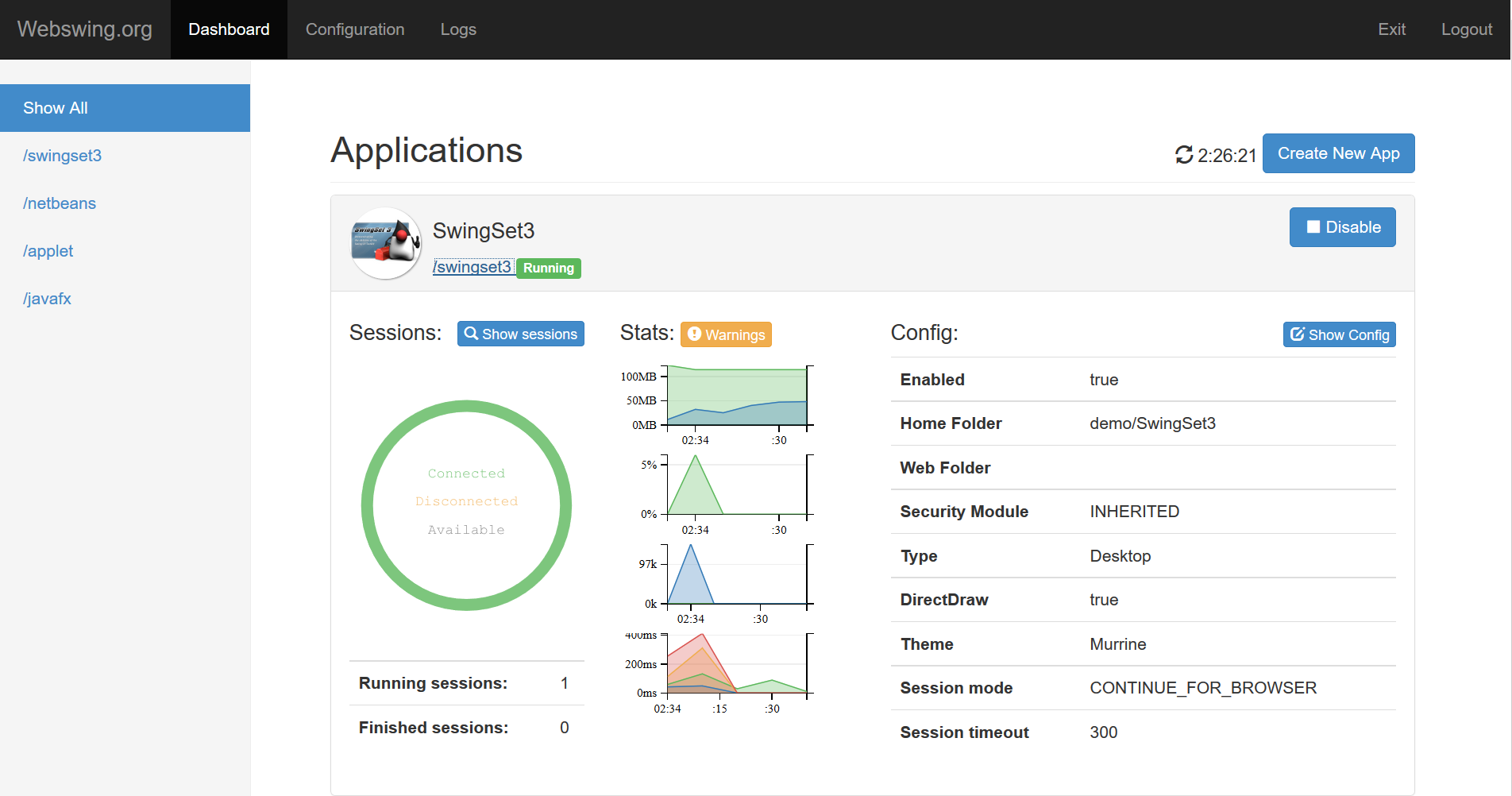Open the Logs tab
Image resolution: width=1512 pixels, height=796 pixels.
pos(458,29)
